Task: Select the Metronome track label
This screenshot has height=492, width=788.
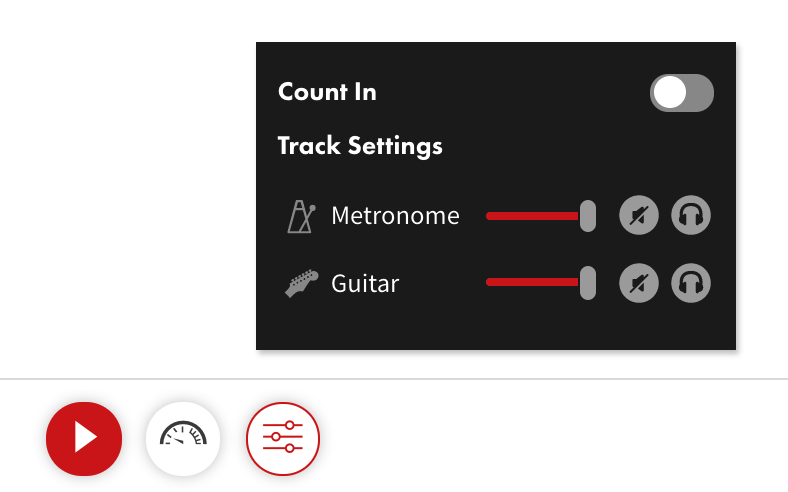Action: [395, 216]
